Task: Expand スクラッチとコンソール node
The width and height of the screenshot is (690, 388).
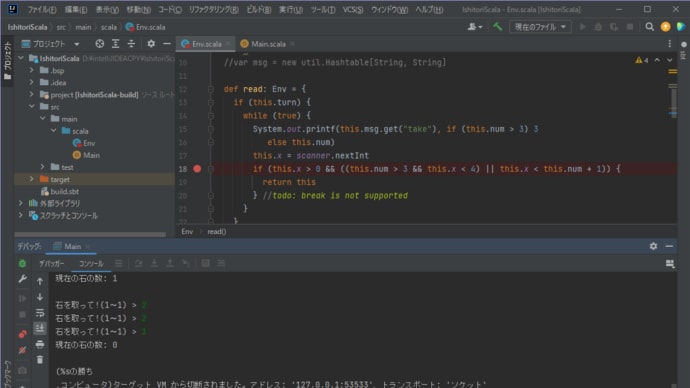Action: pyautogui.click(x=21, y=216)
